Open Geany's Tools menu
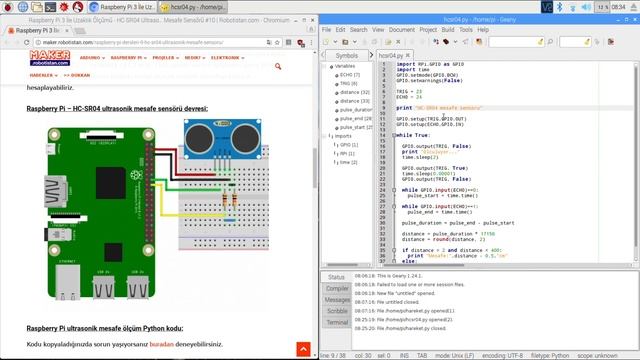Image resolution: width=640 pixels, height=360 pixels. point(466,30)
